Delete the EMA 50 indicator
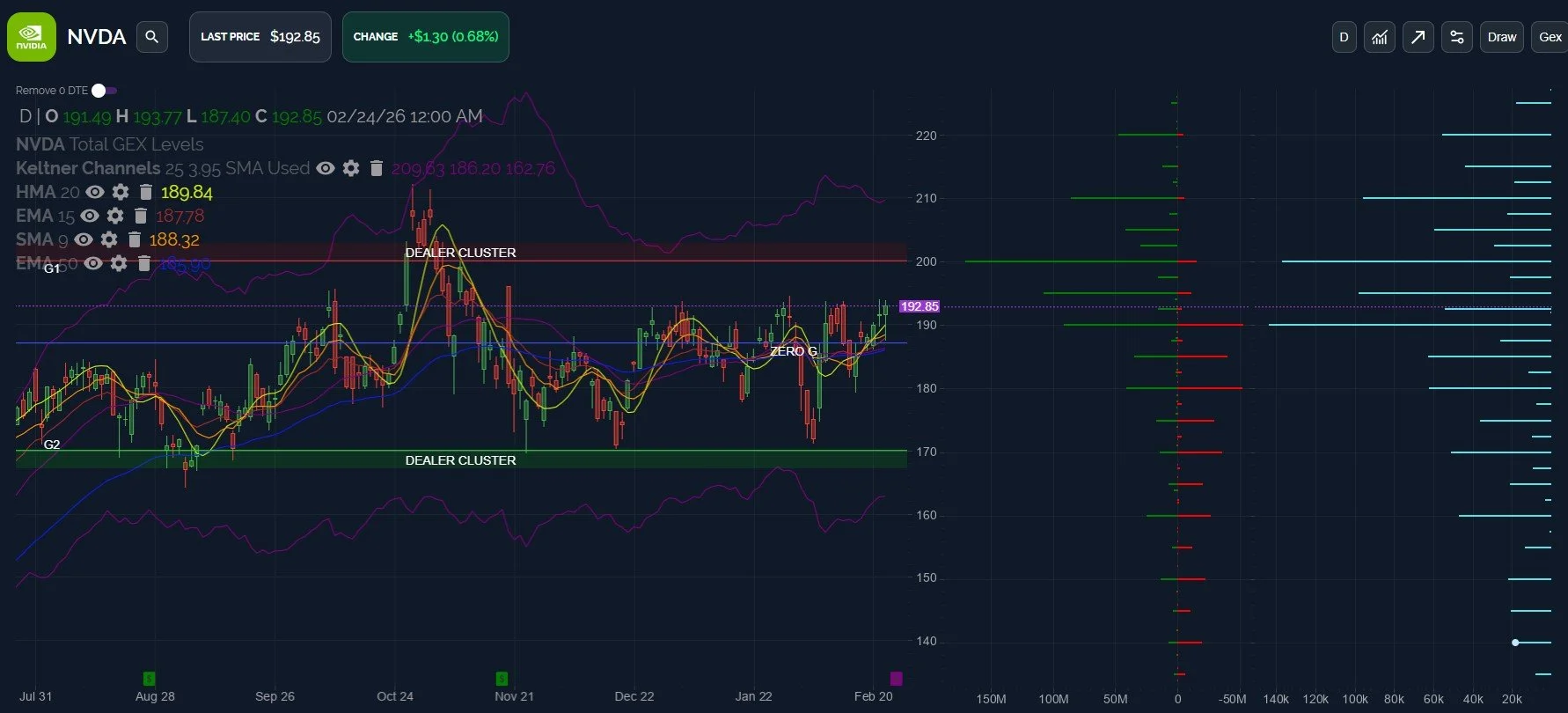 (x=144, y=263)
